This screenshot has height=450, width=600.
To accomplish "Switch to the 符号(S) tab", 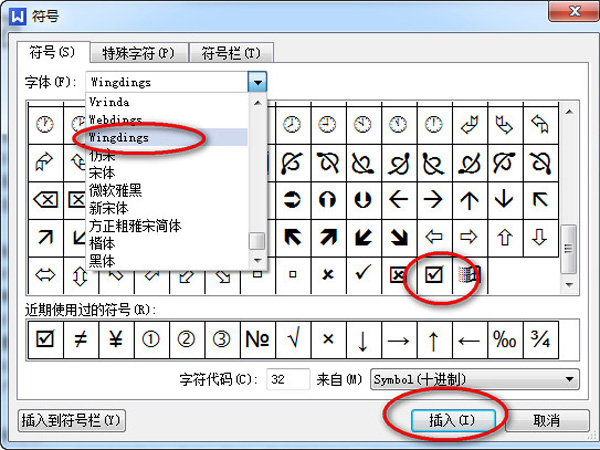I will pos(53,52).
